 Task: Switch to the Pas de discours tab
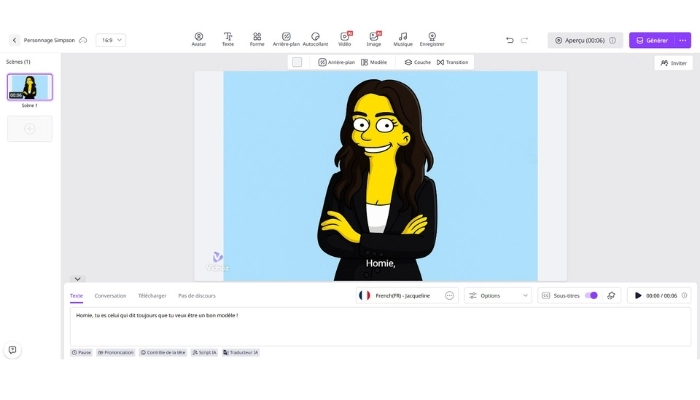point(197,296)
